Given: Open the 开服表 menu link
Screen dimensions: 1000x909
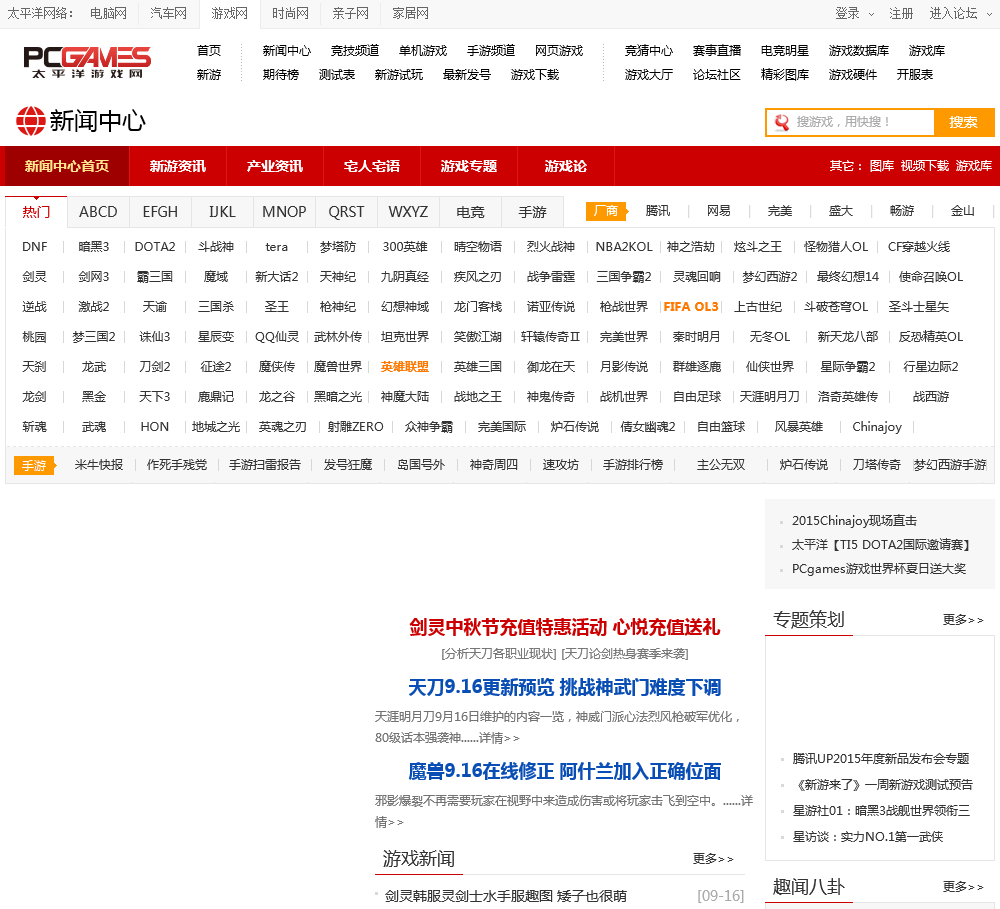Looking at the screenshot, I should (915, 75).
